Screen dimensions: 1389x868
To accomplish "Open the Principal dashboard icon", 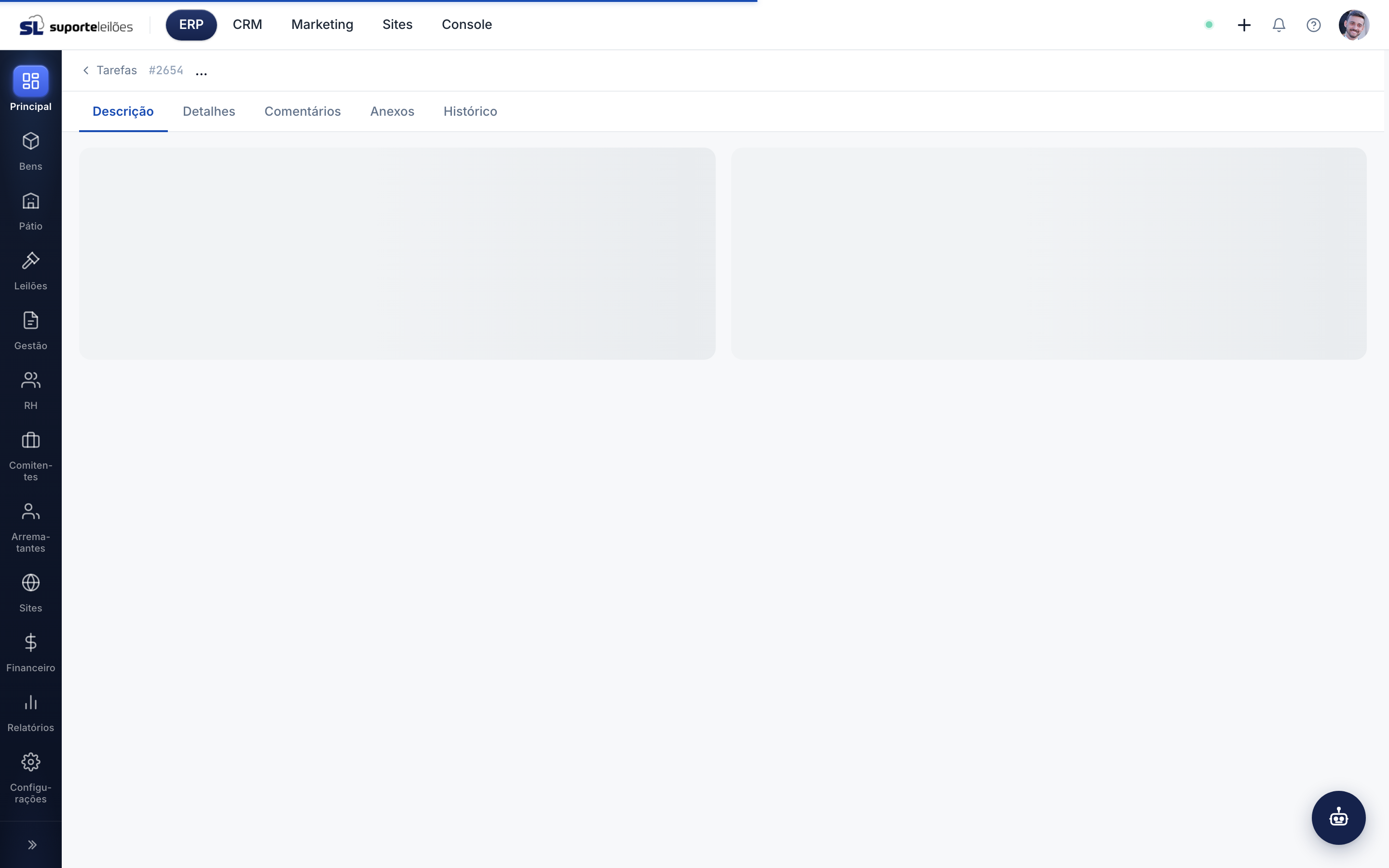I will pos(30,81).
